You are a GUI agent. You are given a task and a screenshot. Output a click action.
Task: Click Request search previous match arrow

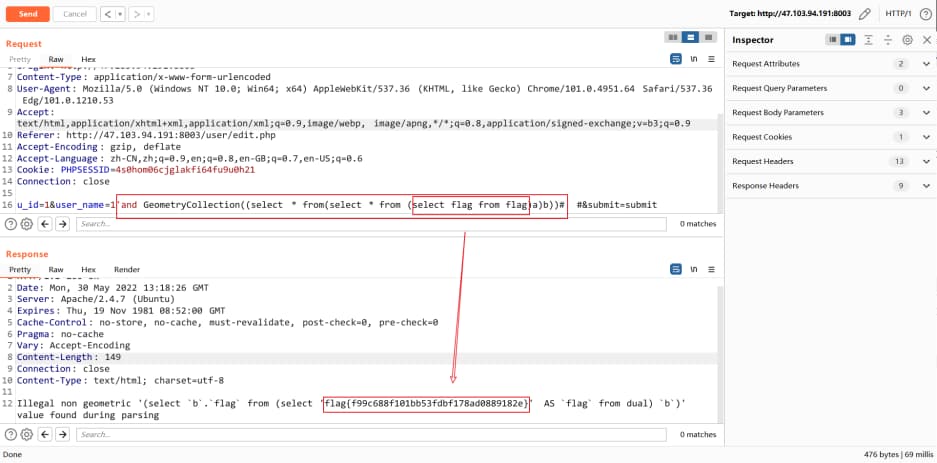tap(45, 224)
